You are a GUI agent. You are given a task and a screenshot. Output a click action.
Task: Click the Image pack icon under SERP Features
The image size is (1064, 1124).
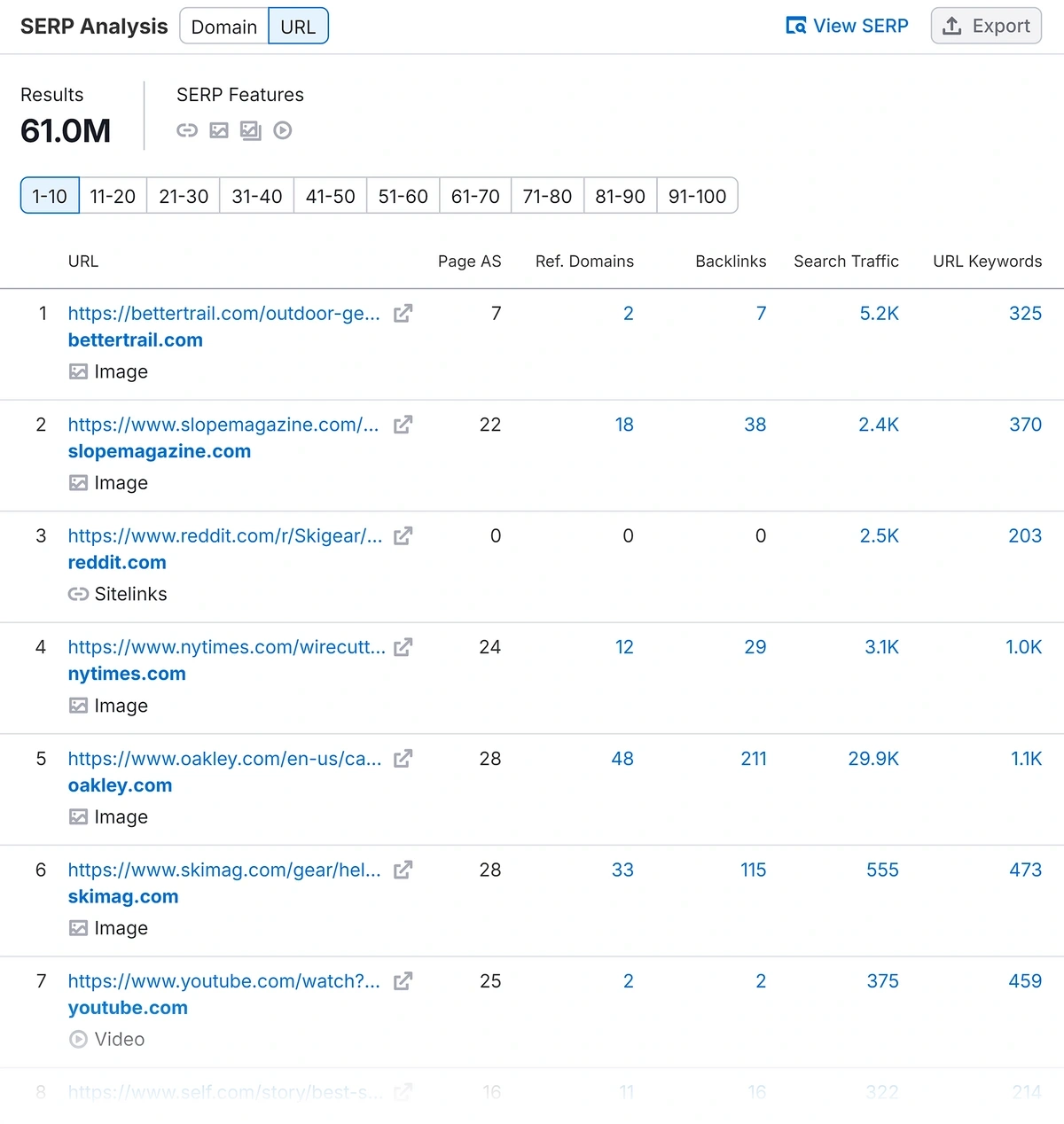(x=251, y=130)
